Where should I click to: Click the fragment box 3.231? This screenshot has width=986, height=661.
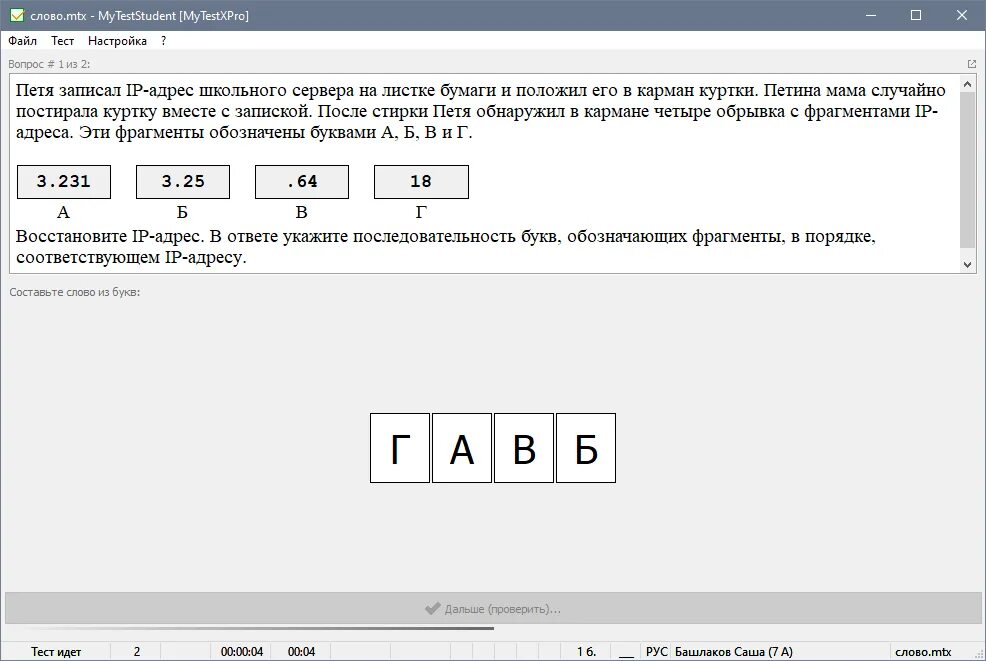pyautogui.click(x=64, y=182)
